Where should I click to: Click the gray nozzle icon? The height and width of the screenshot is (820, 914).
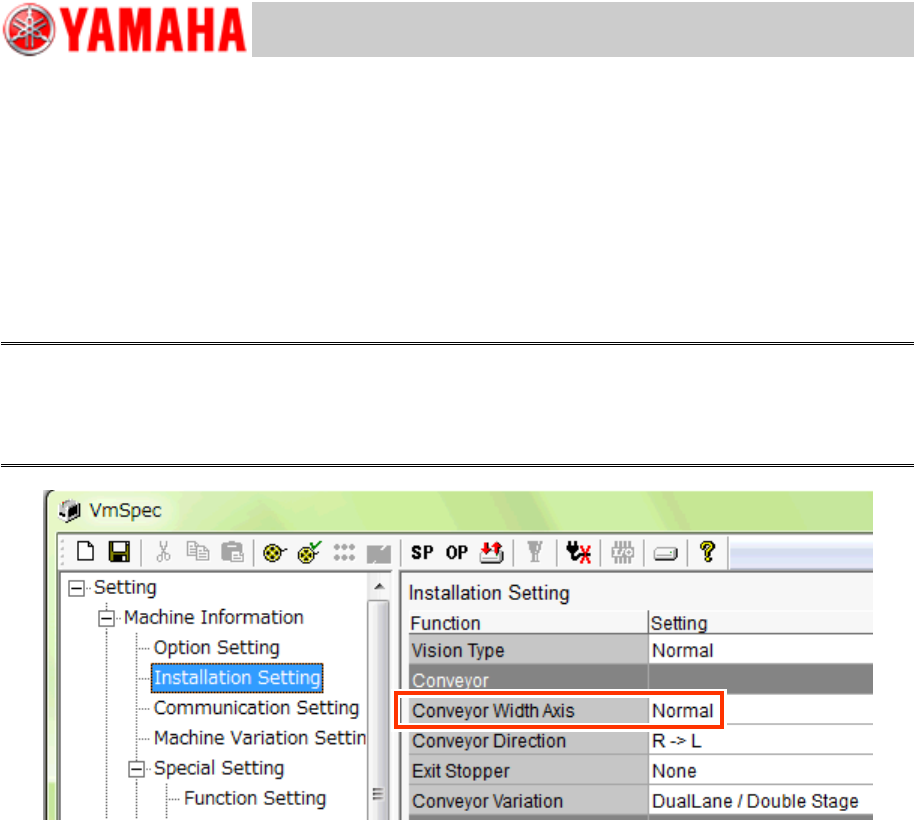coord(535,551)
